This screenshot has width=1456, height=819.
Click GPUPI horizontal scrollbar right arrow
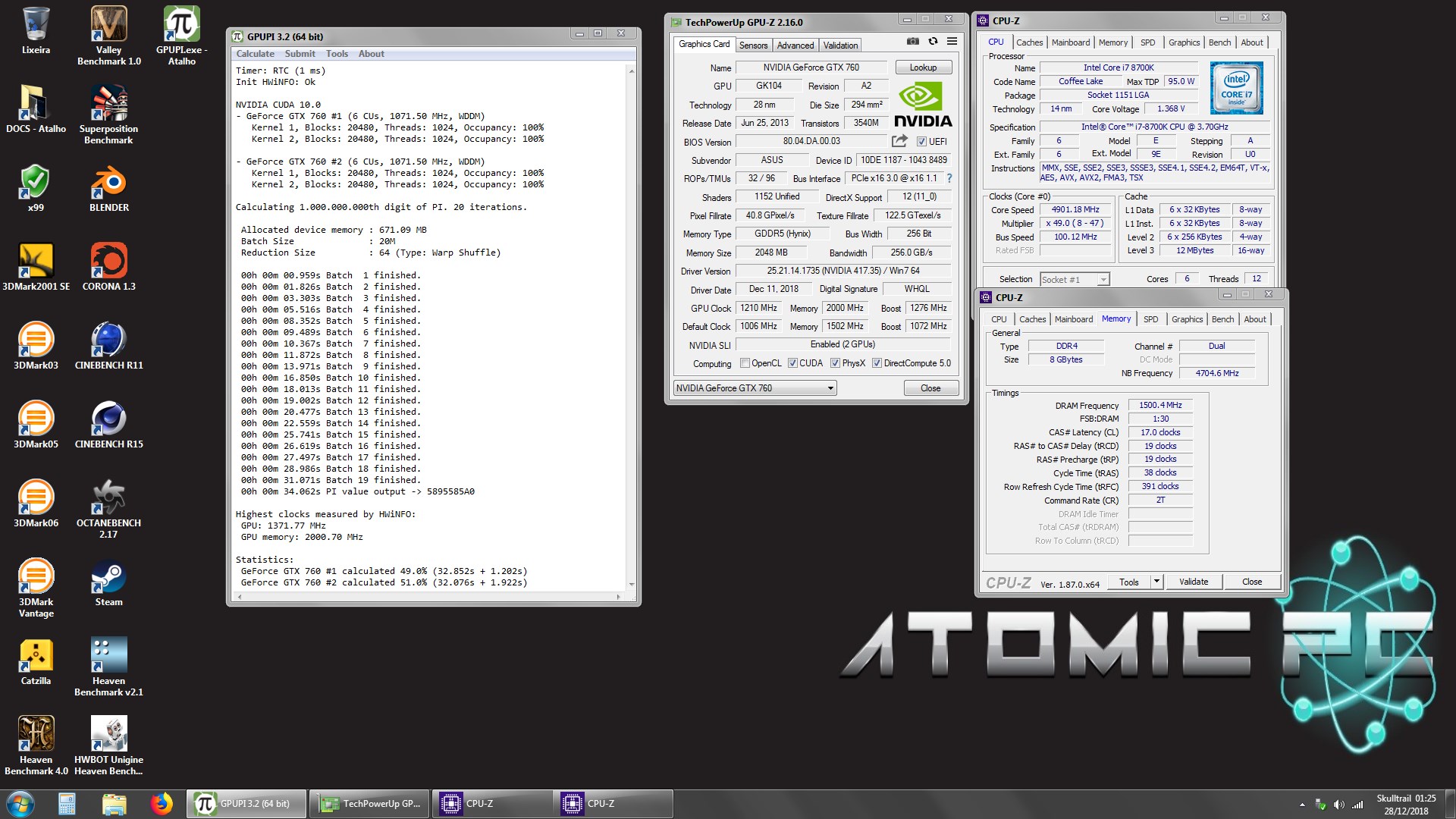pos(619,598)
